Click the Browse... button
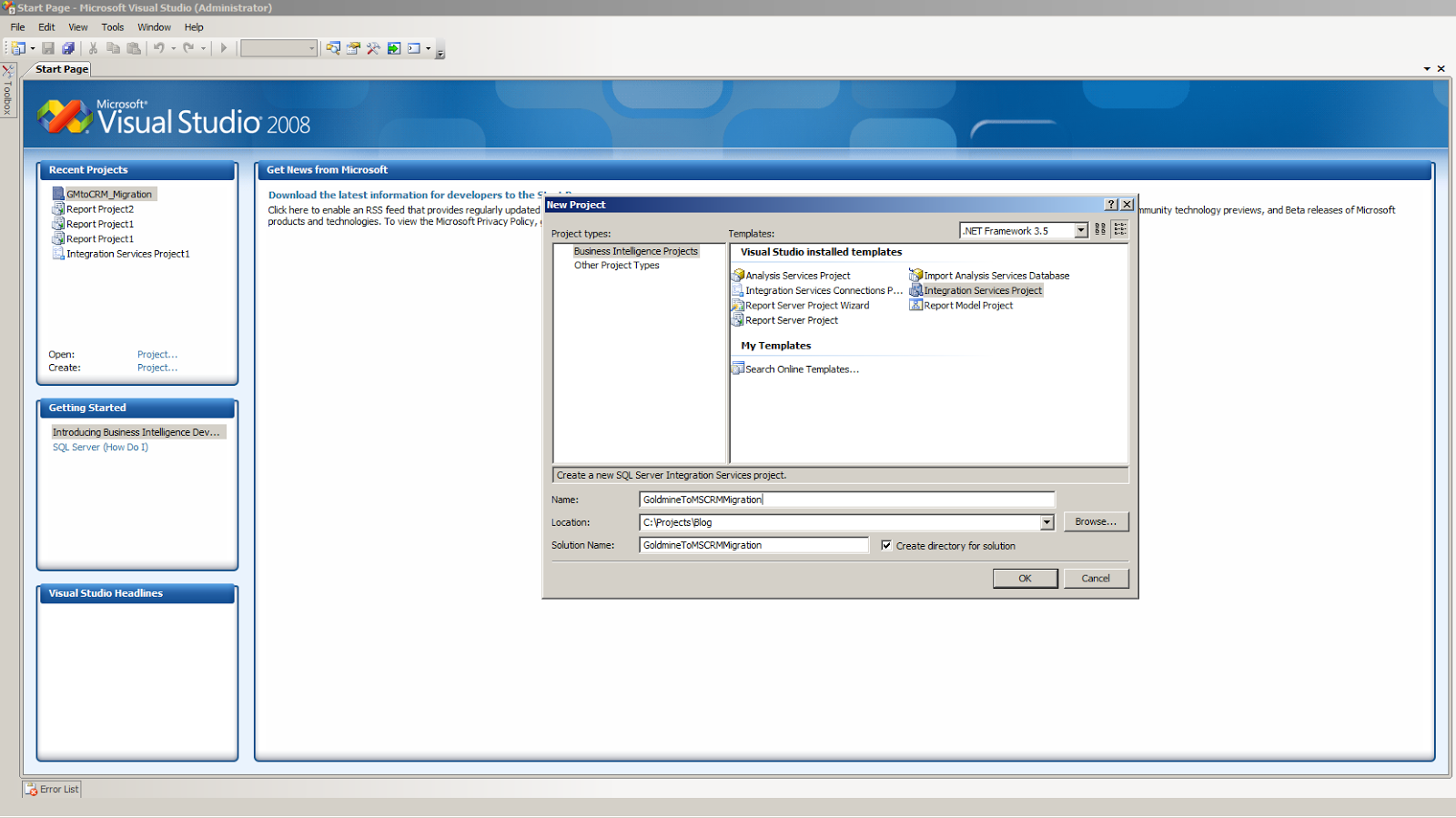The width and height of the screenshot is (1456, 818). pos(1096,522)
